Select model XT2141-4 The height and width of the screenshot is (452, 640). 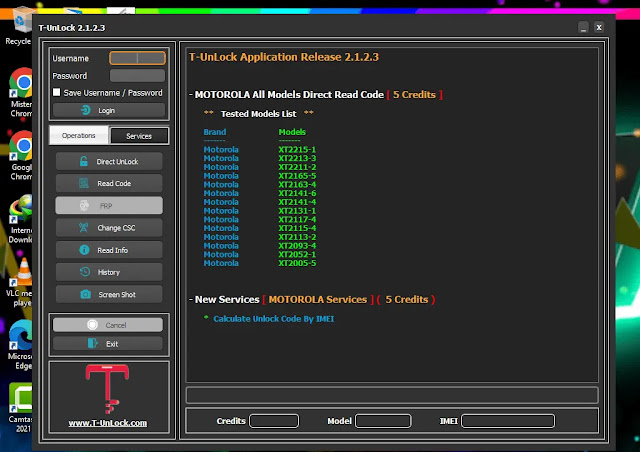point(297,202)
